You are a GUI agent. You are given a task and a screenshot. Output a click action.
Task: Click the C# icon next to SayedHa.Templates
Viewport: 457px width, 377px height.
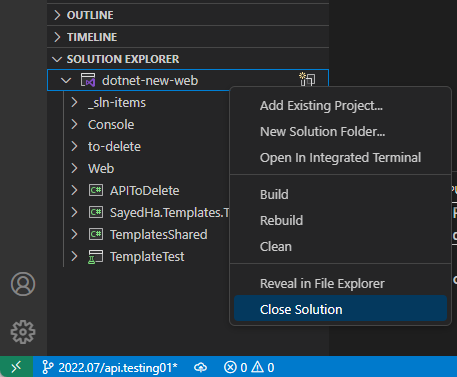[x=96, y=212]
